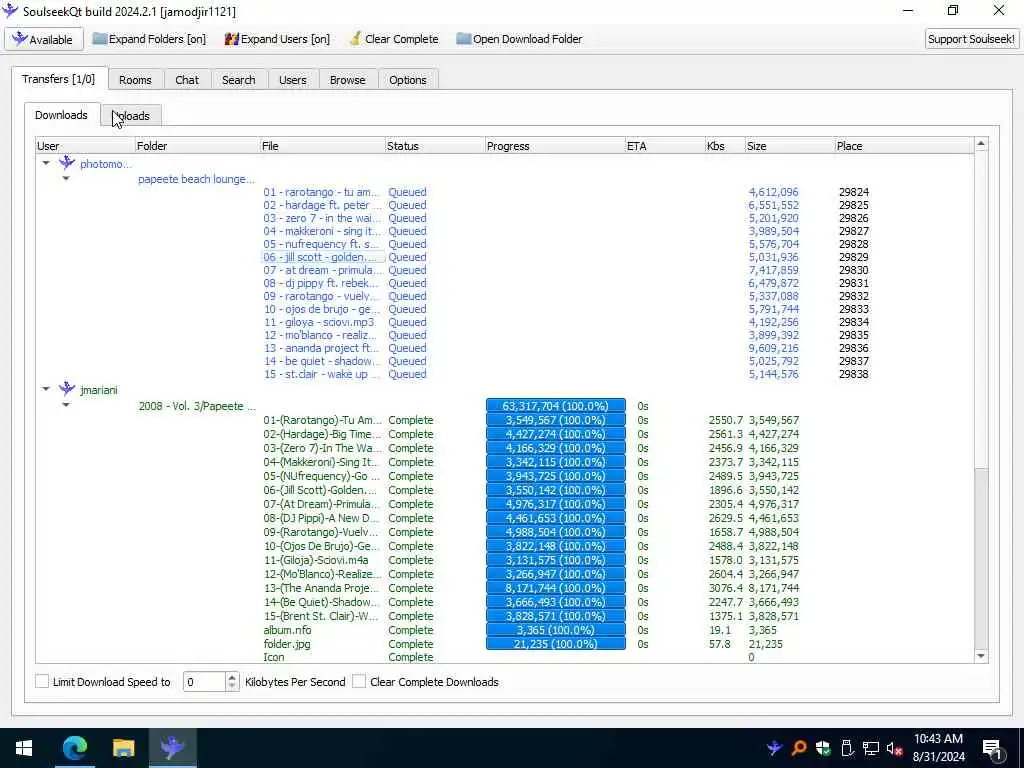The height and width of the screenshot is (768, 1024).
Task: Click the Expand Folders [on] button label
Action: click(157, 39)
